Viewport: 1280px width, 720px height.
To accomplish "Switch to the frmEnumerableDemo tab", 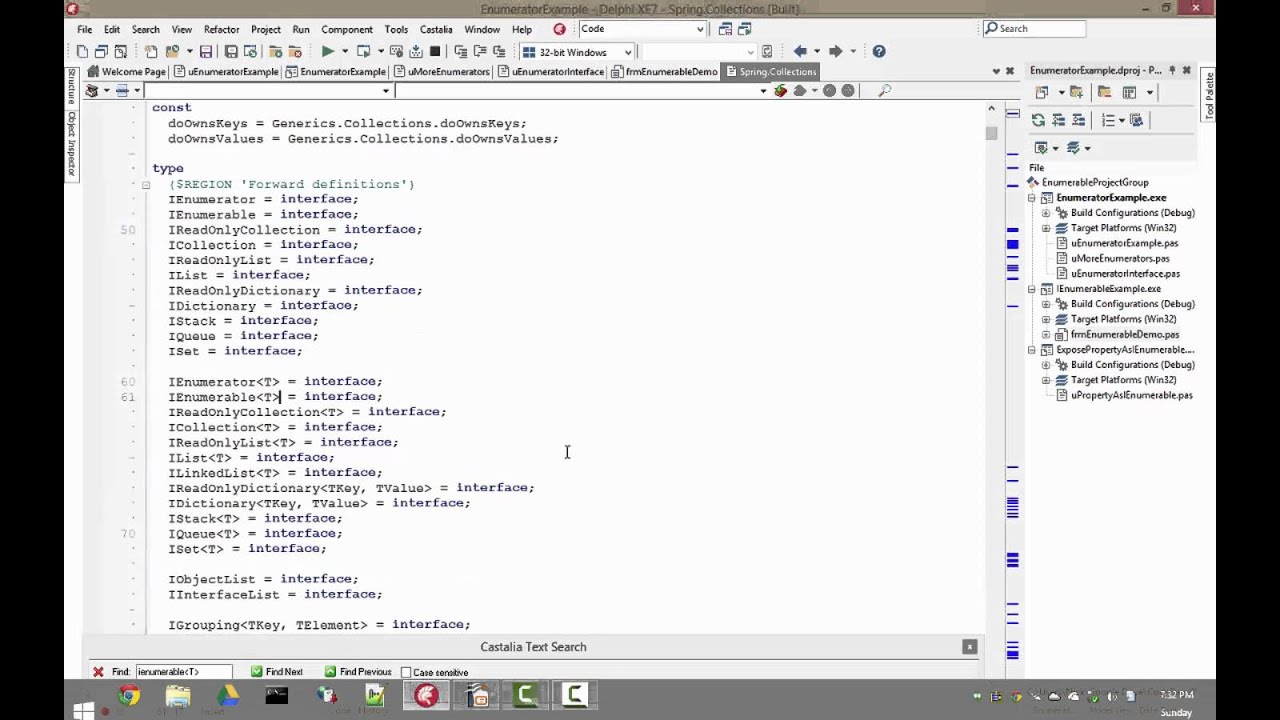I will coord(664,72).
